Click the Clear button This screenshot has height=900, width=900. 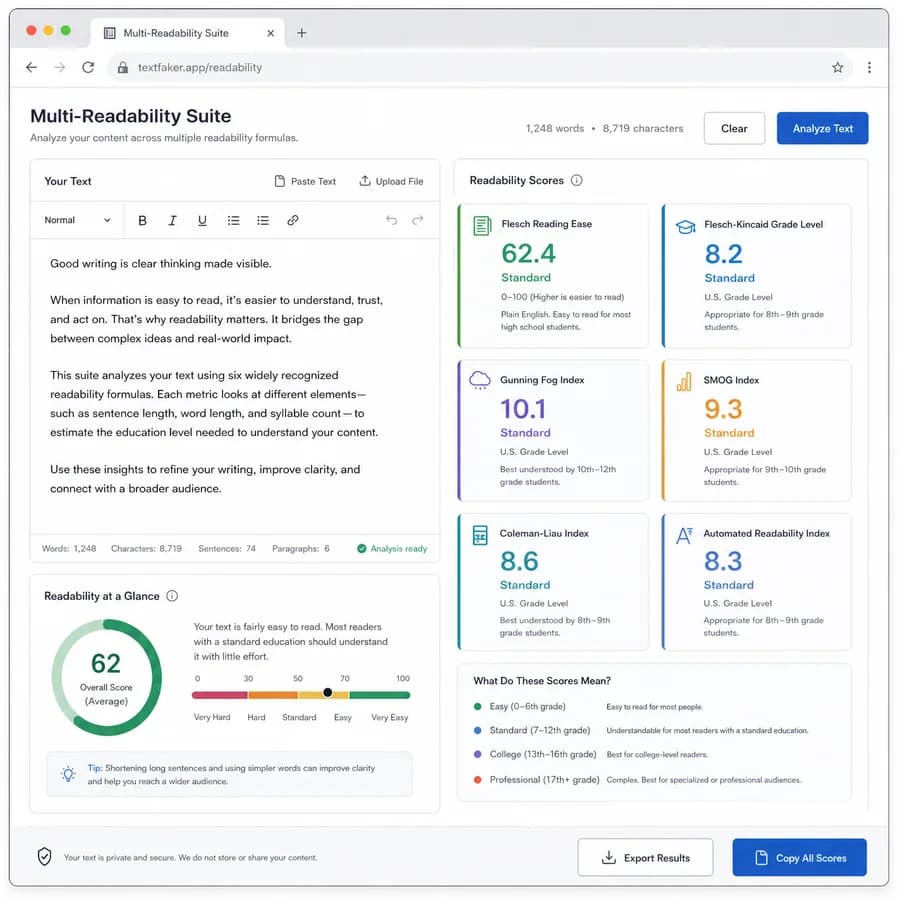coord(734,128)
